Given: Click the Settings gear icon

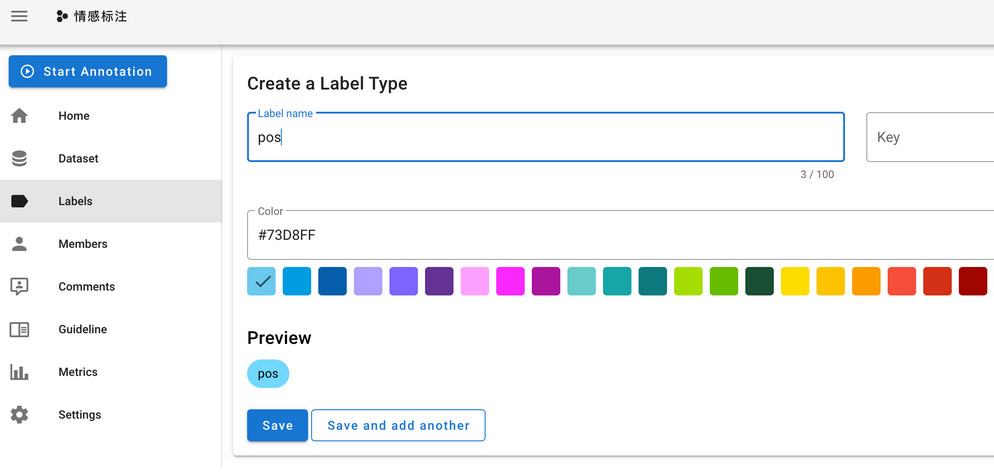Looking at the screenshot, I should [19, 415].
